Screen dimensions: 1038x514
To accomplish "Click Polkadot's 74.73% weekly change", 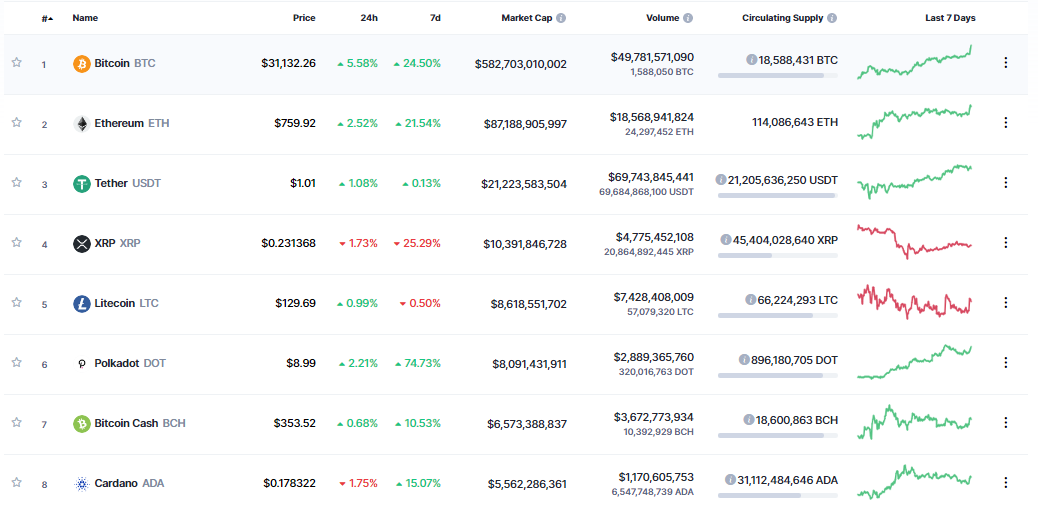I will (x=417, y=363).
